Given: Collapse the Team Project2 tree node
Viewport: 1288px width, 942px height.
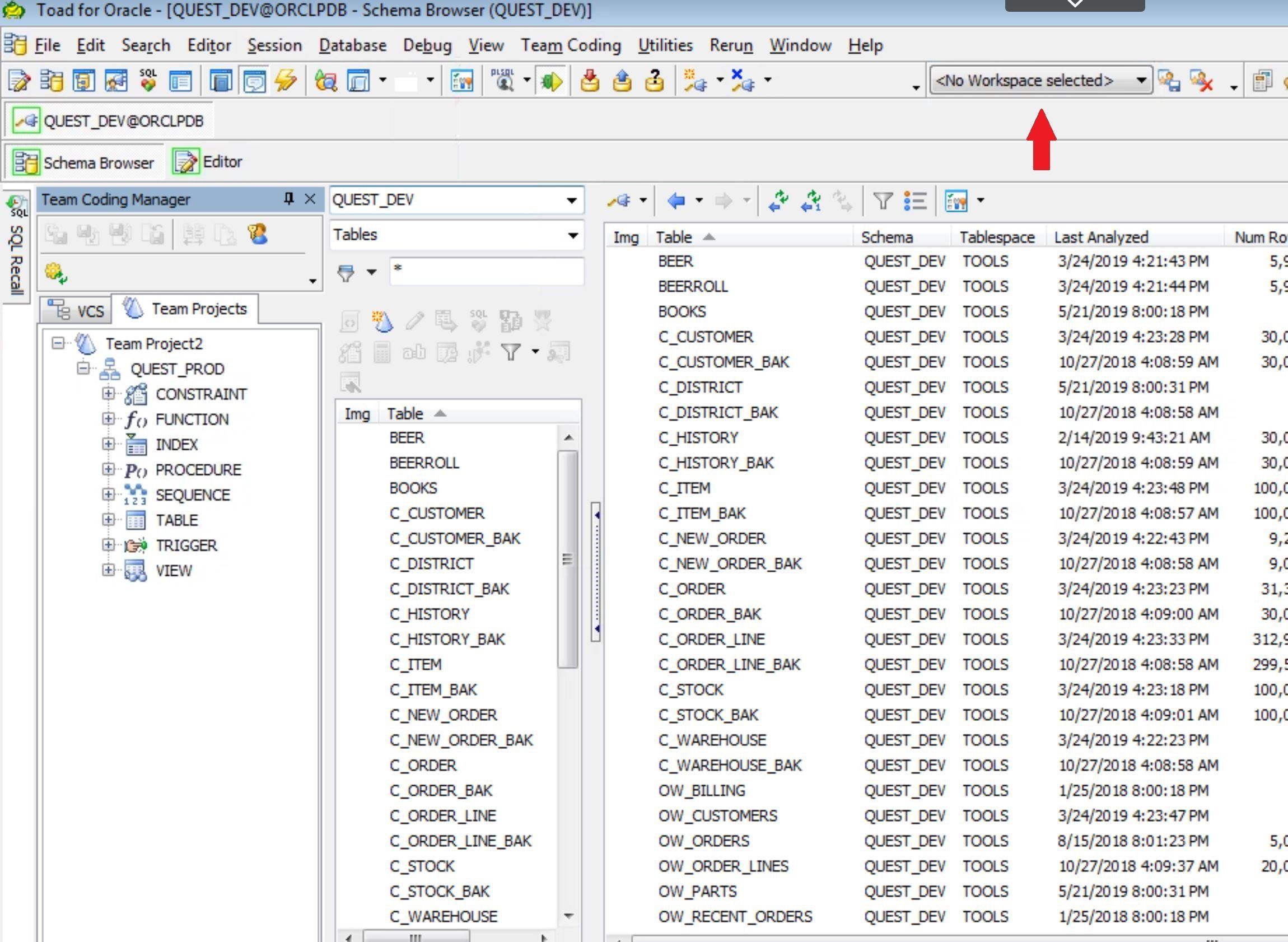Looking at the screenshot, I should 58,343.
